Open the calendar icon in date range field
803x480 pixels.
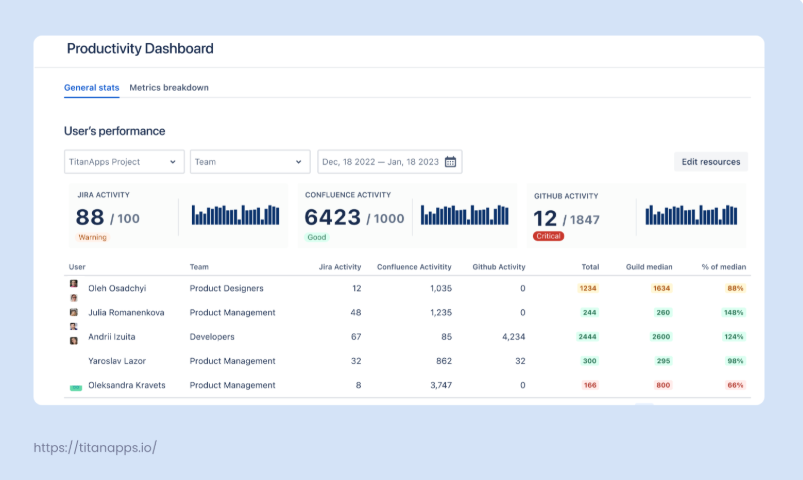[450, 162]
